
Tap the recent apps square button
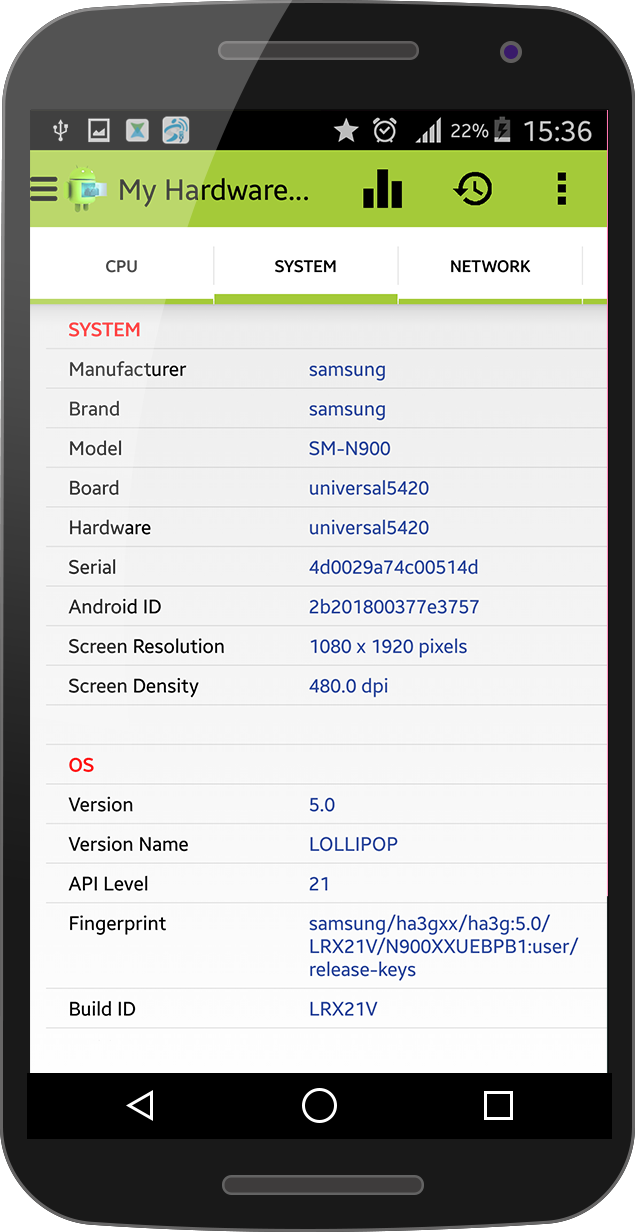498,1105
